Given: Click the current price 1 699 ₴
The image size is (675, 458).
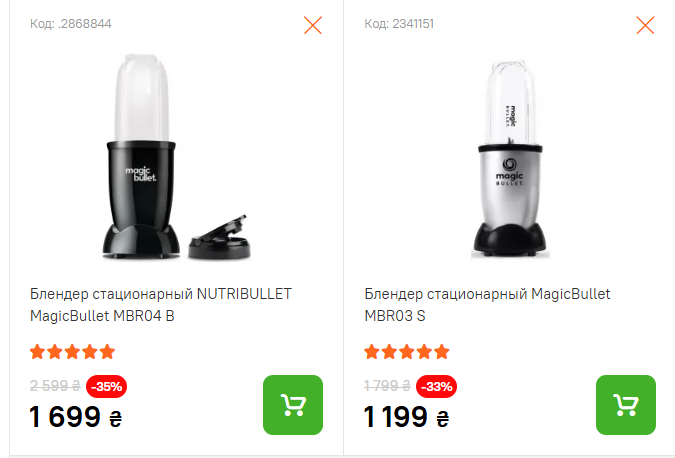Looking at the screenshot, I should tap(76, 417).
